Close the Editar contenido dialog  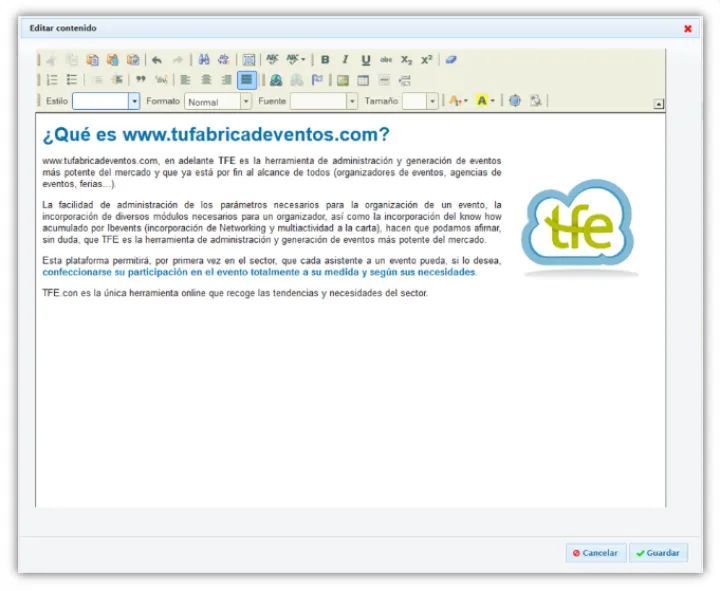tap(687, 28)
